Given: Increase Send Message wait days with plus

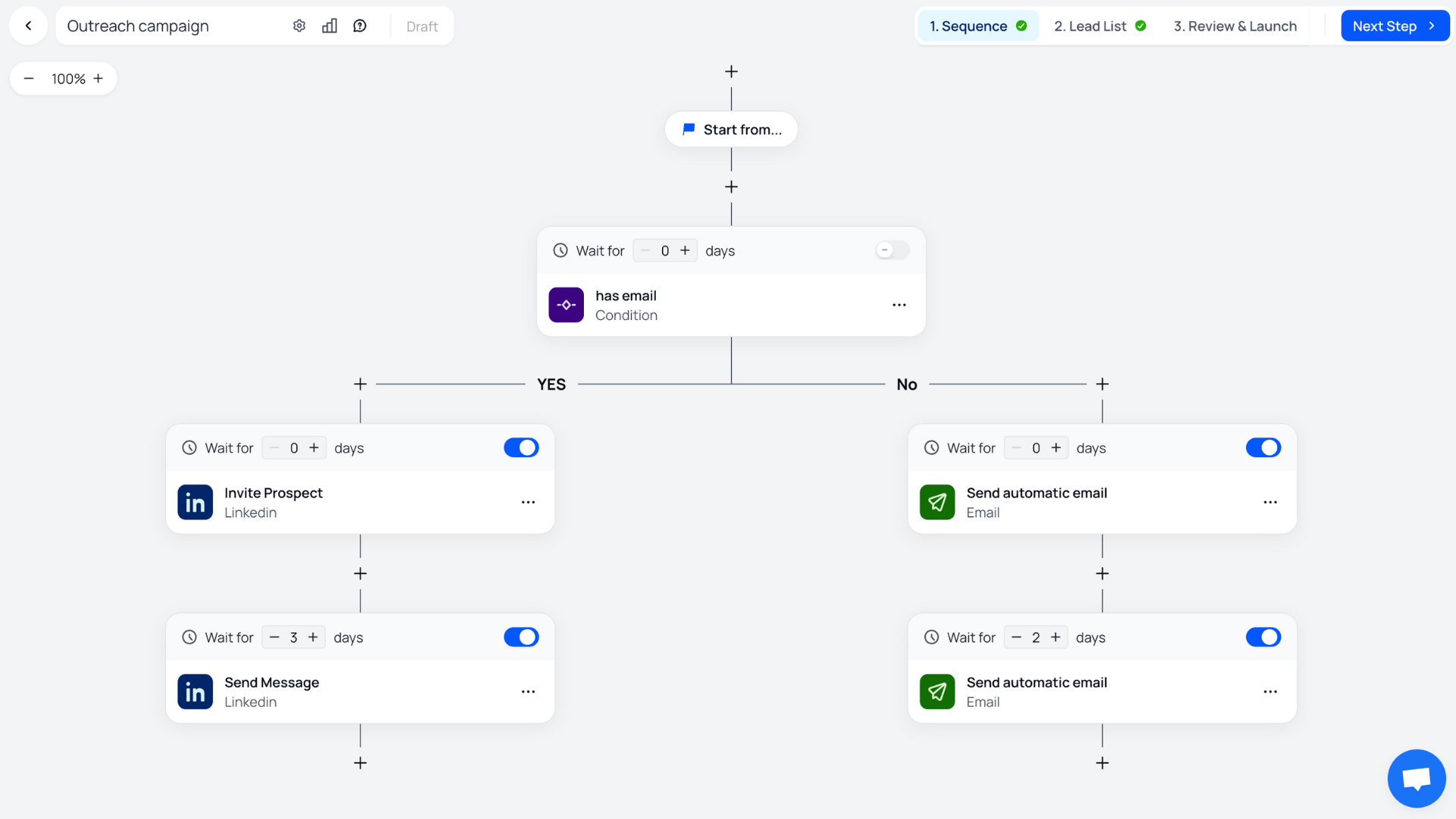Looking at the screenshot, I should [313, 637].
